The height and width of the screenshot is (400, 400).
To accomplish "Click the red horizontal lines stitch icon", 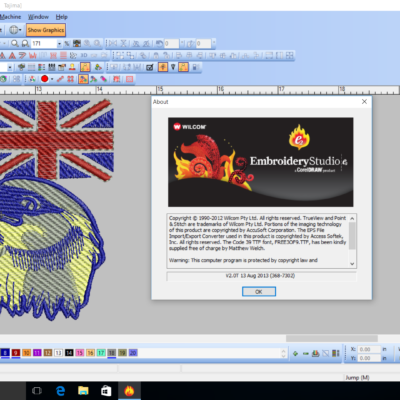I will [x=63, y=55].
